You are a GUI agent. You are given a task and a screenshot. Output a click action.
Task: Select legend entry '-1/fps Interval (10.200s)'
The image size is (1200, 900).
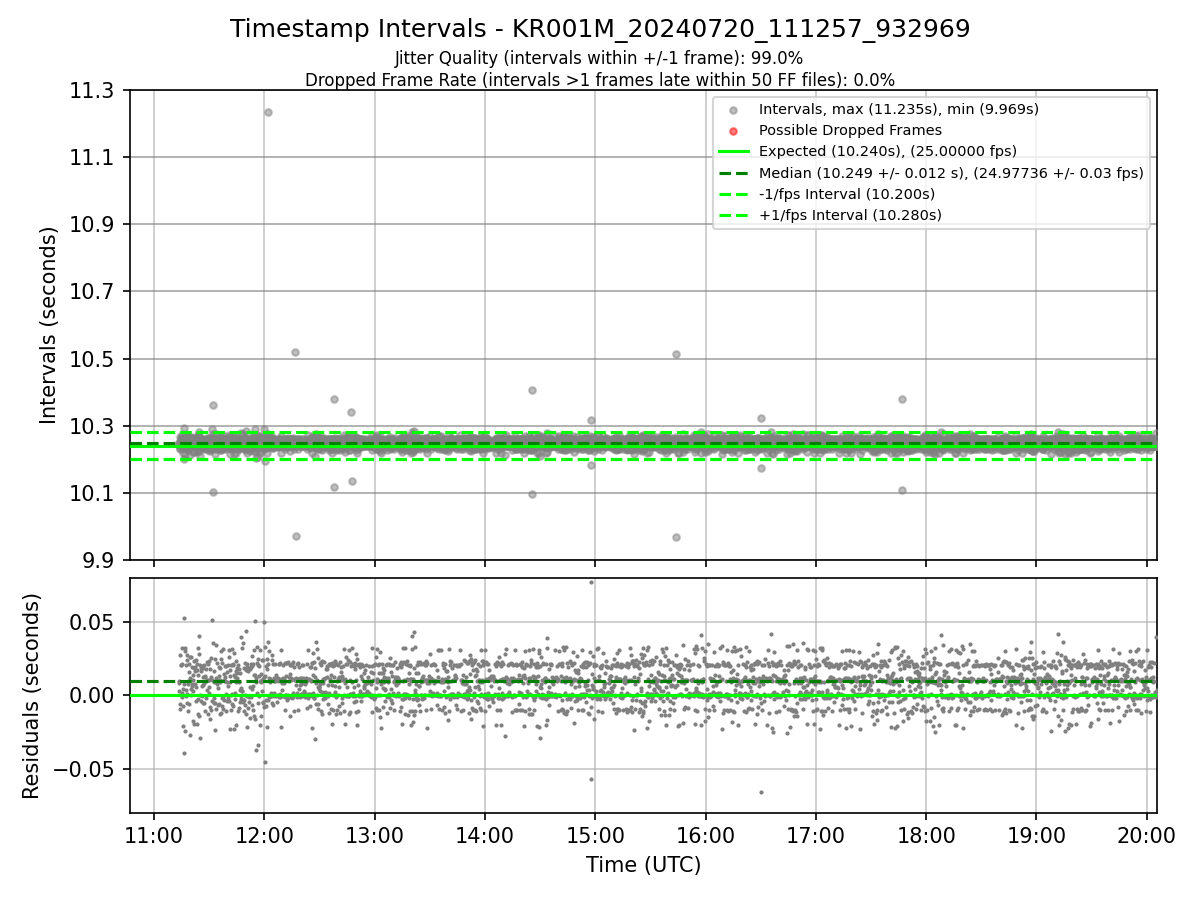click(847, 193)
